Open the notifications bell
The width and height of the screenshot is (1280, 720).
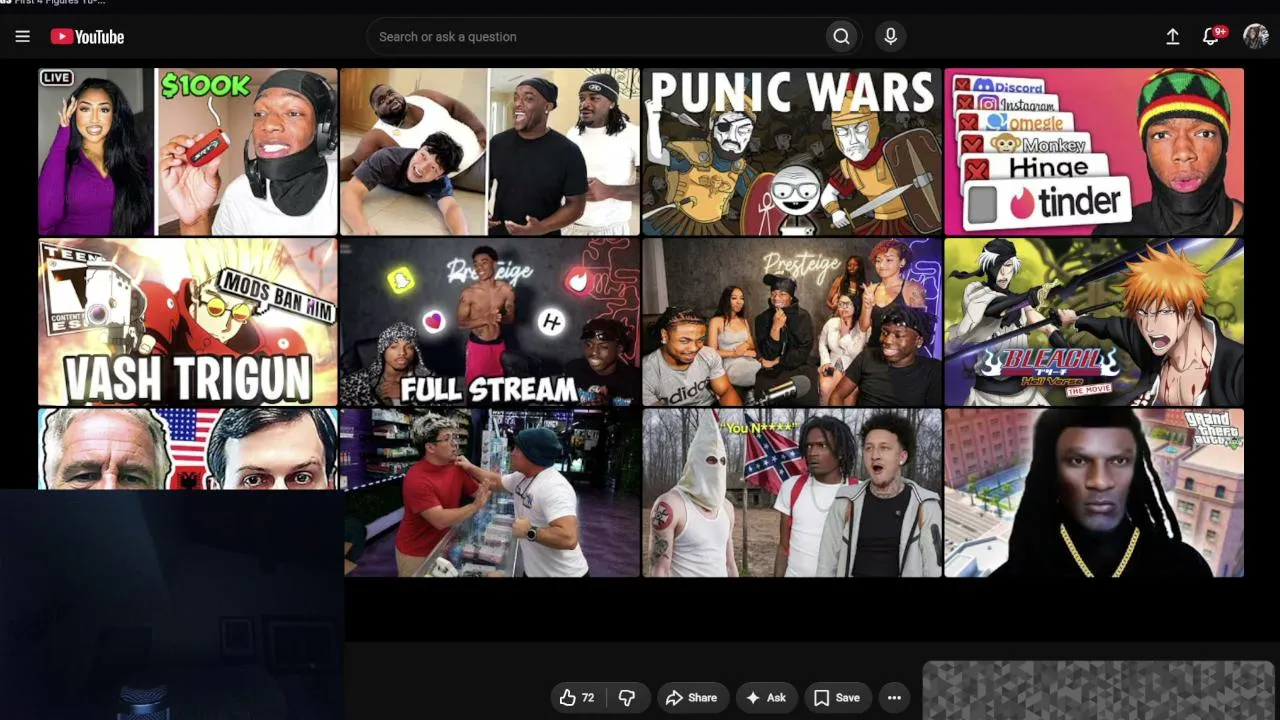[1211, 37]
